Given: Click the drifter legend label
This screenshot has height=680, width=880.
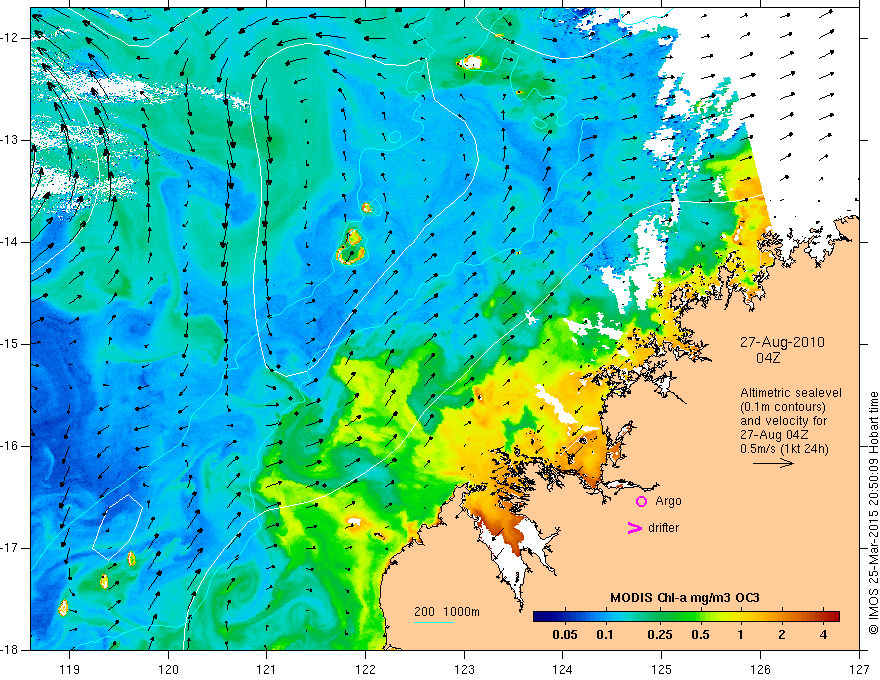Looking at the screenshot, I should click(x=663, y=527).
